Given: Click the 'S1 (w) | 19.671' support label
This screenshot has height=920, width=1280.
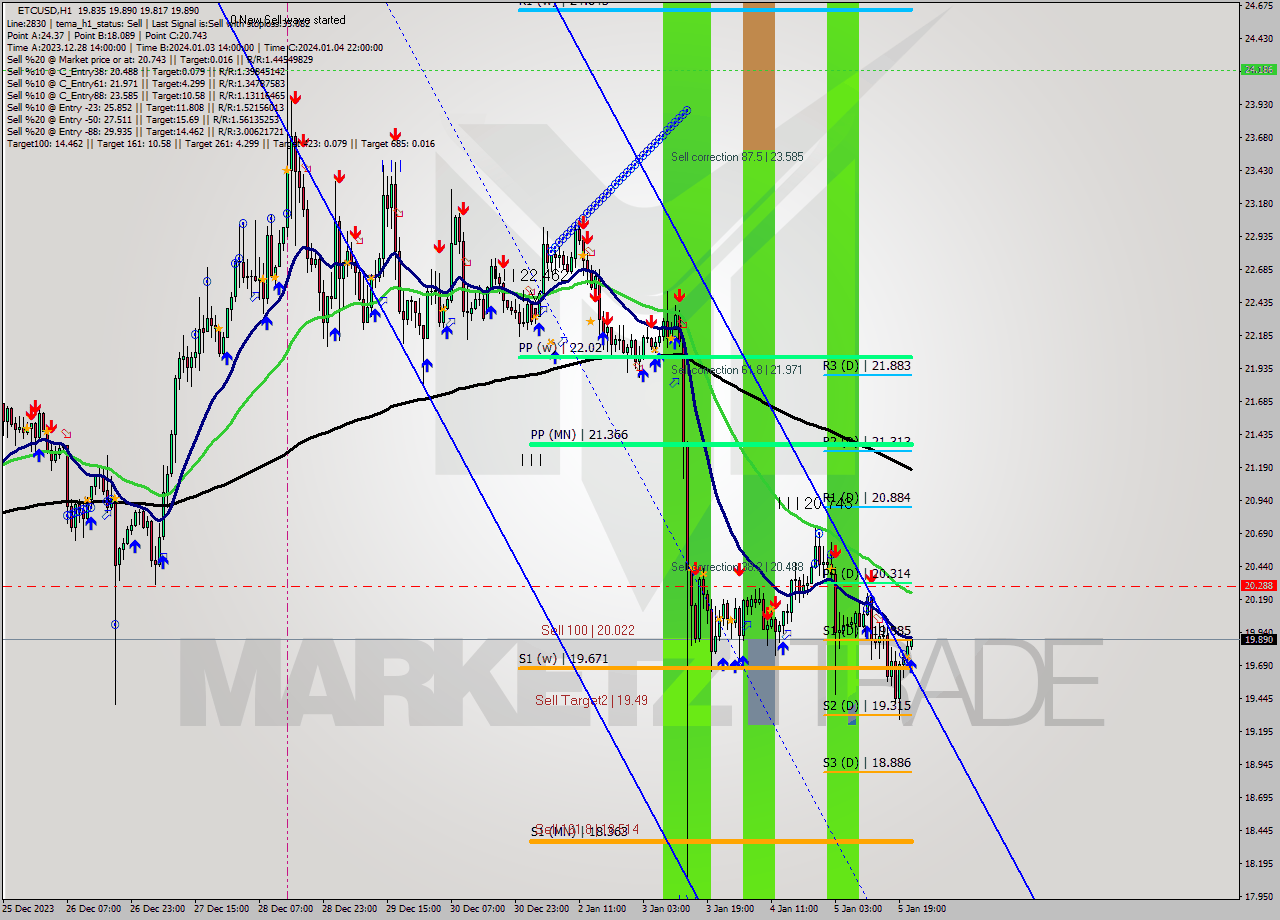Looking at the screenshot, I should click(x=564, y=659).
